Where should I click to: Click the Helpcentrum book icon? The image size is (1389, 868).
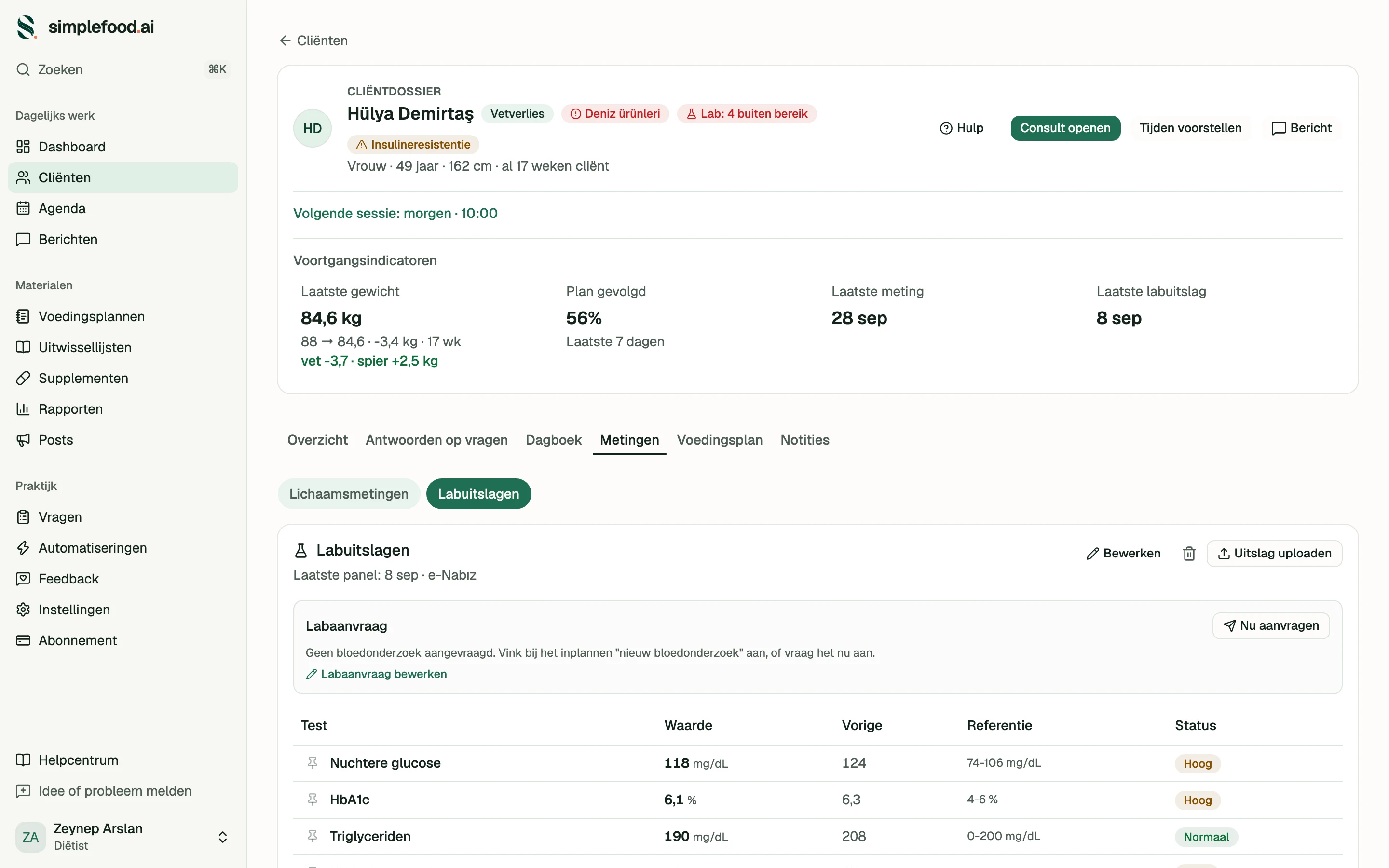(x=23, y=760)
